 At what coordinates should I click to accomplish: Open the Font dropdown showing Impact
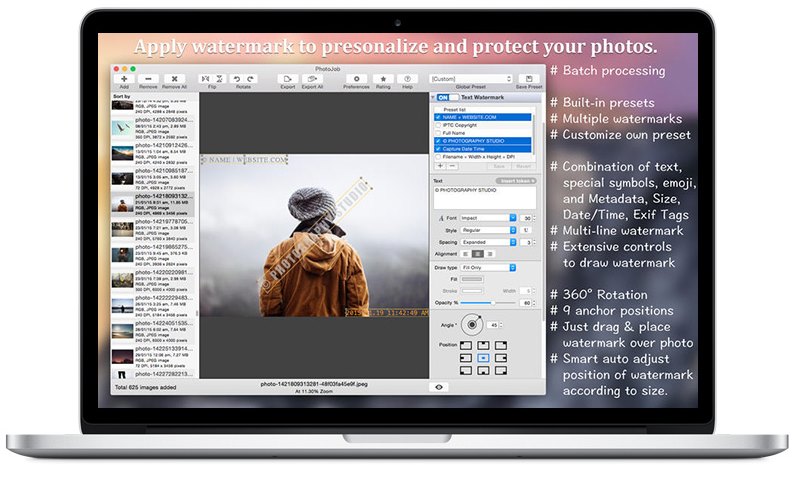(x=488, y=218)
